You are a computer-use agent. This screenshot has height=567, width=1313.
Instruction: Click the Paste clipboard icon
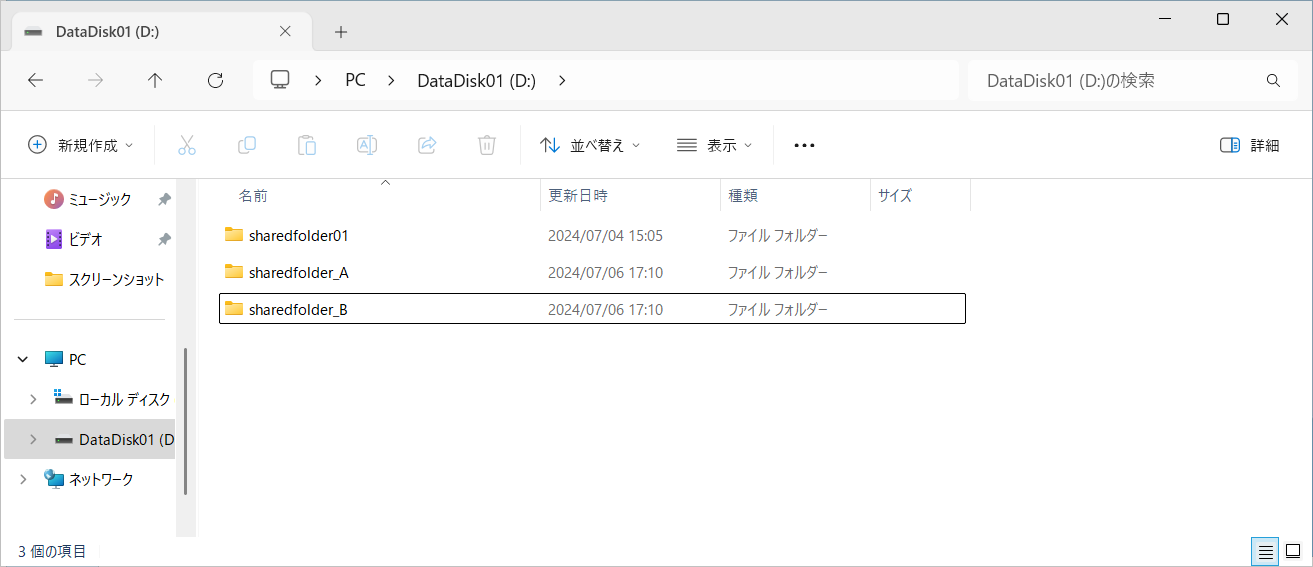point(307,145)
